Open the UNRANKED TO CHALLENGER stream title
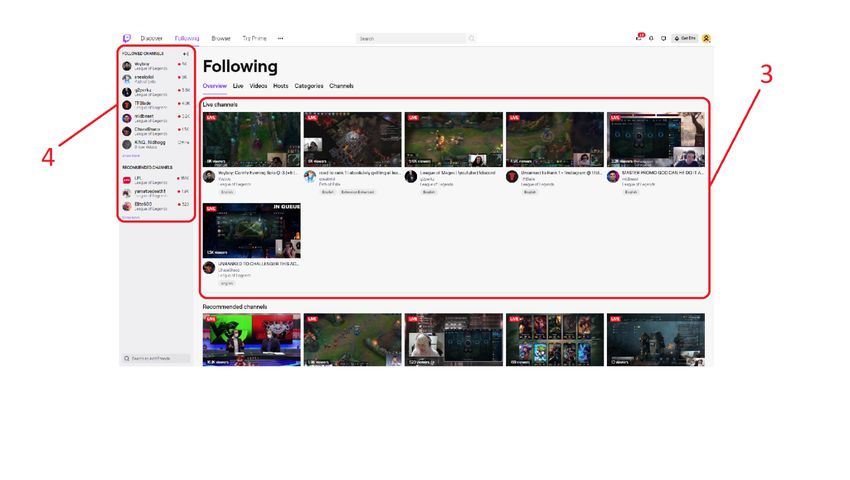This screenshot has width=850, height=480. [x=259, y=264]
